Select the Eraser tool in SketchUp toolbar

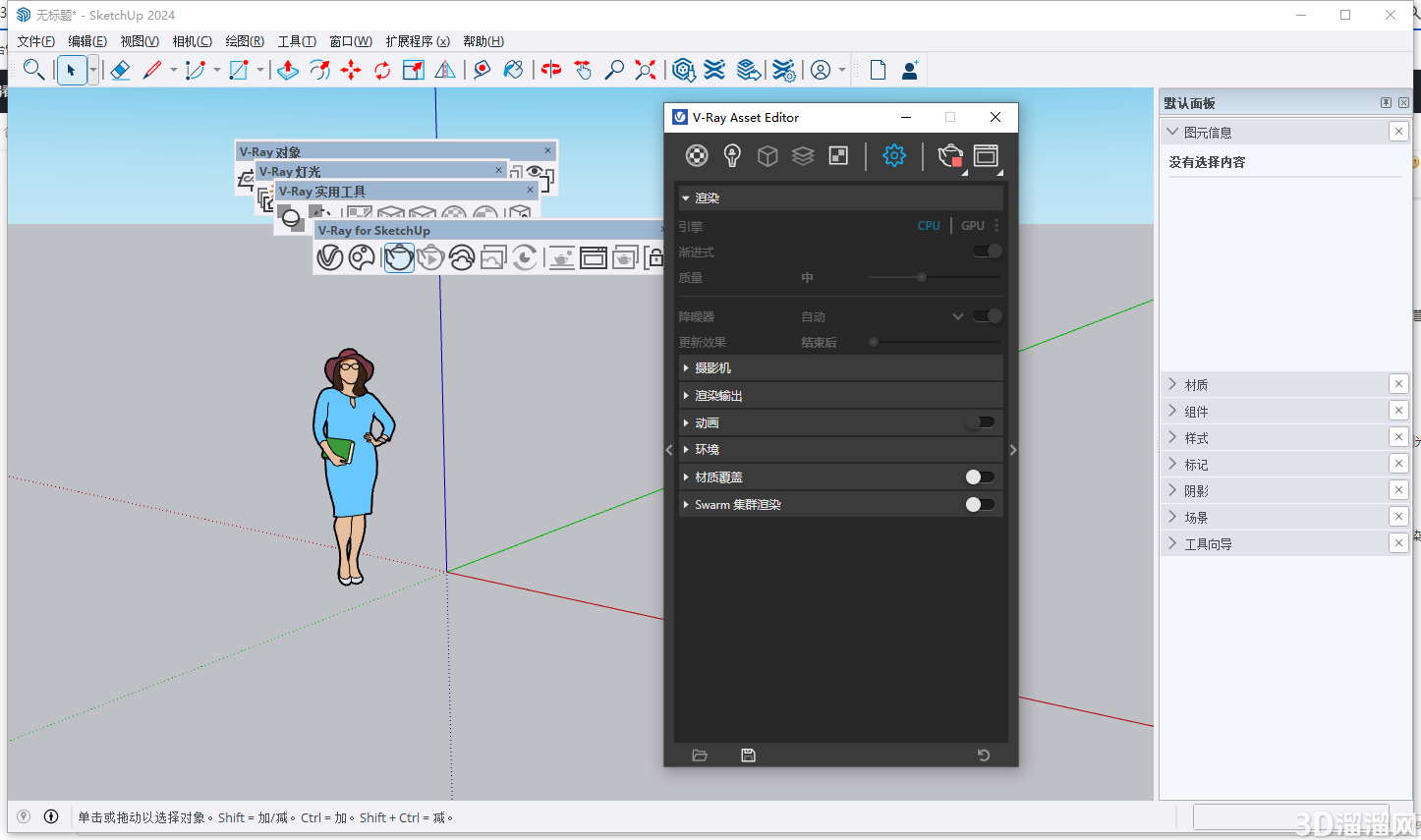pos(120,70)
